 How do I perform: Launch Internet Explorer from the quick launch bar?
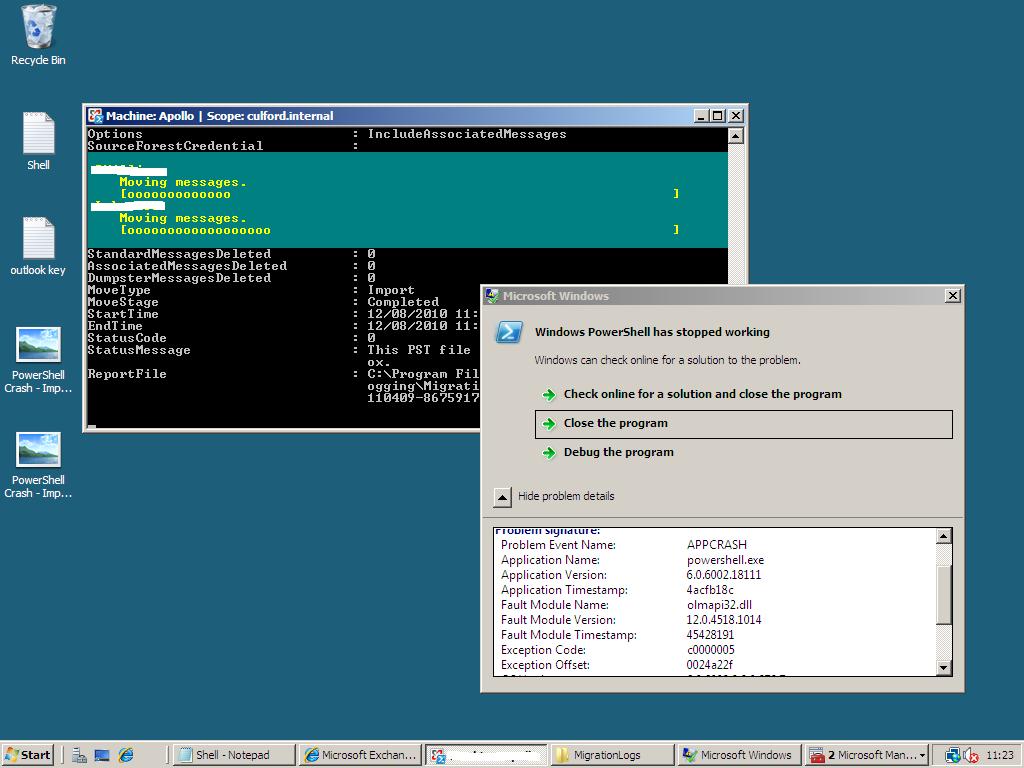pyautogui.click(x=125, y=755)
